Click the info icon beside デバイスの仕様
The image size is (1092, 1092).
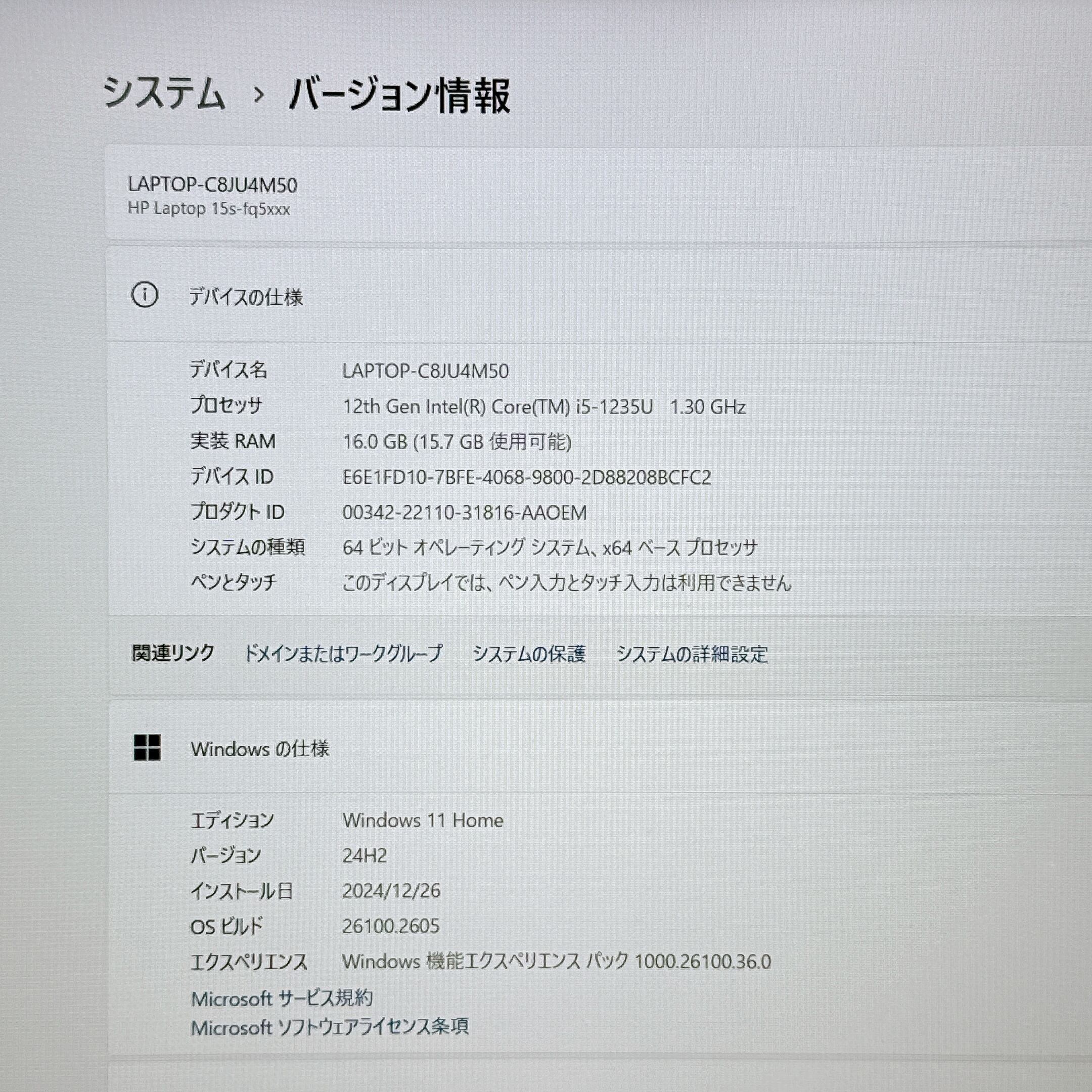click(145, 296)
